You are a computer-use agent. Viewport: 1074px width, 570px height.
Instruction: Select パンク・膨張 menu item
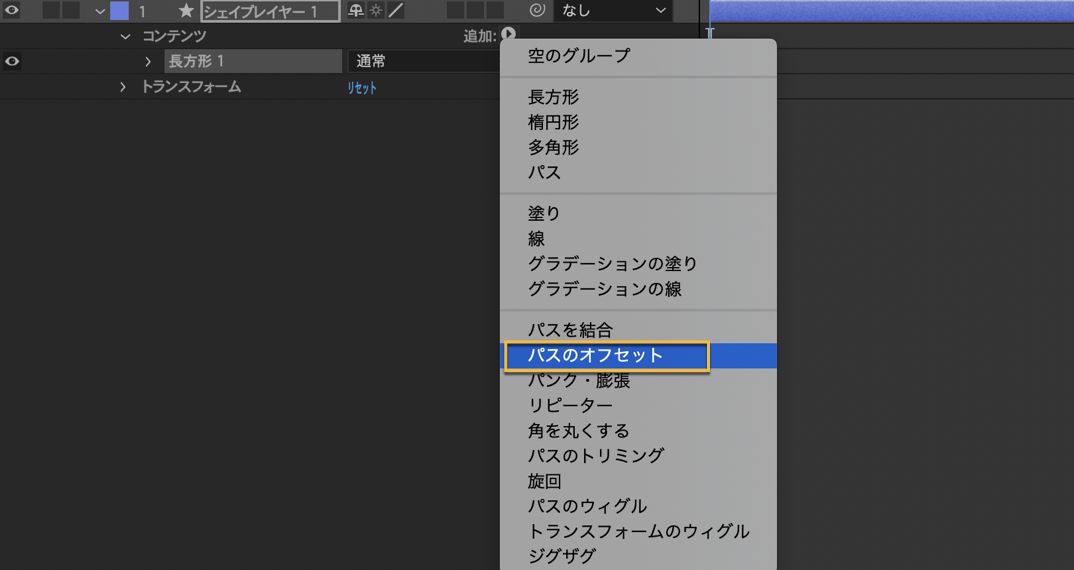pyautogui.click(x=638, y=381)
